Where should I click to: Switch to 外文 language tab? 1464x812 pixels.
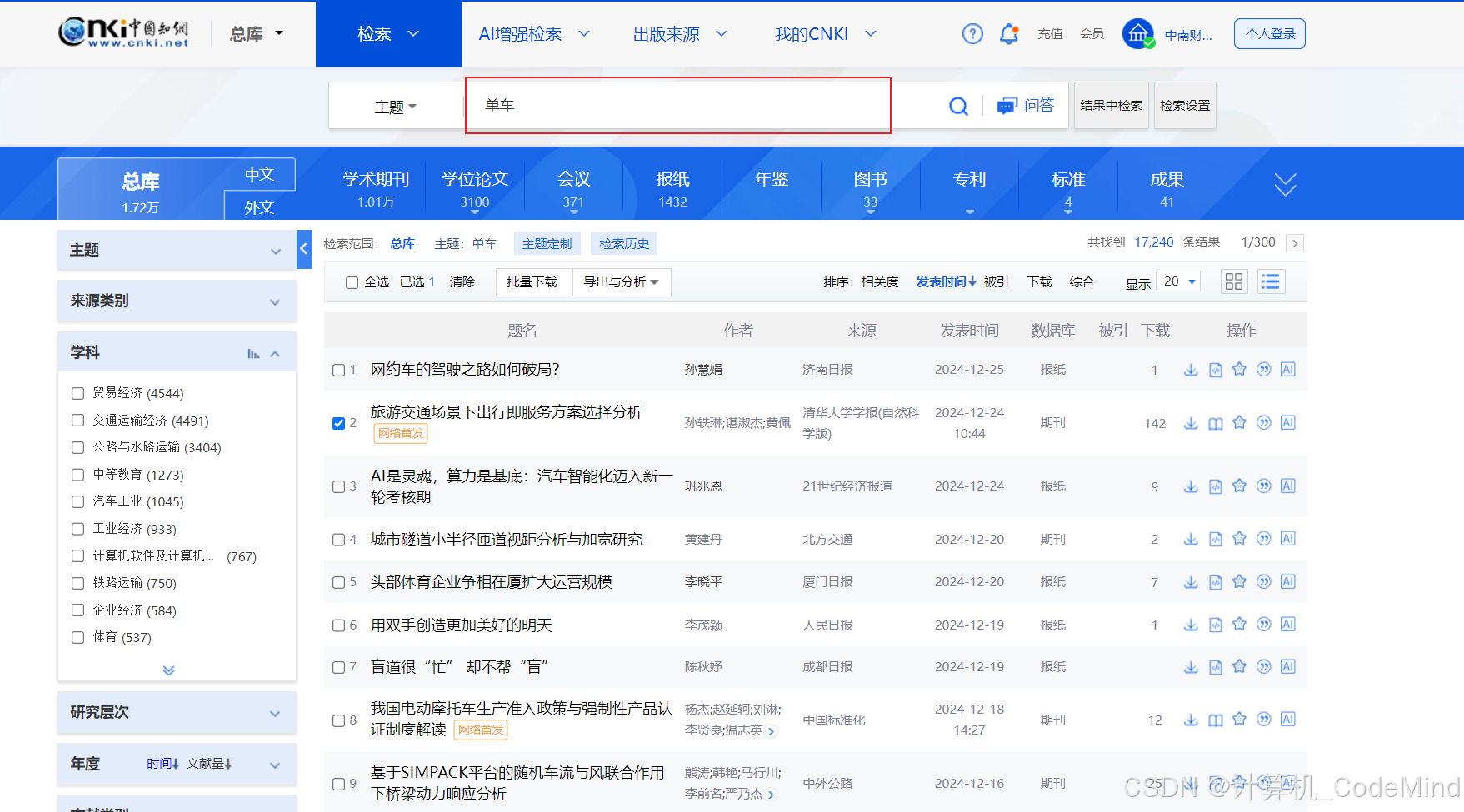coord(260,207)
